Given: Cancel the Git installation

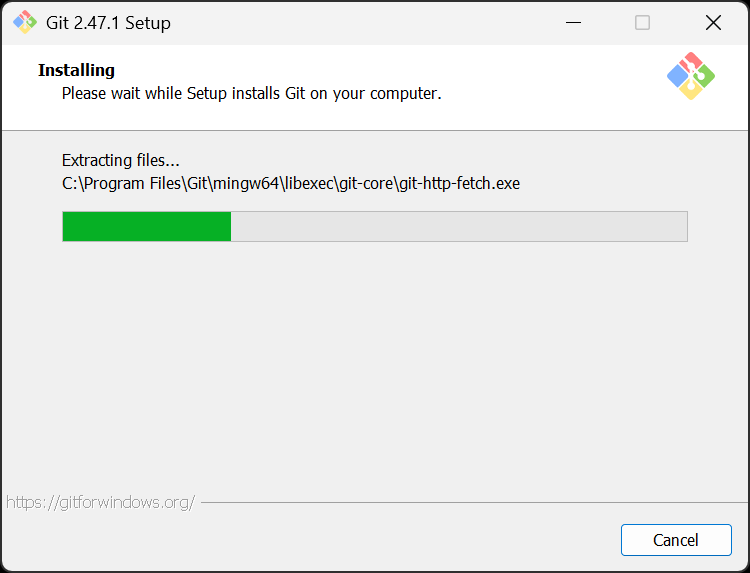Looking at the screenshot, I should [676, 540].
